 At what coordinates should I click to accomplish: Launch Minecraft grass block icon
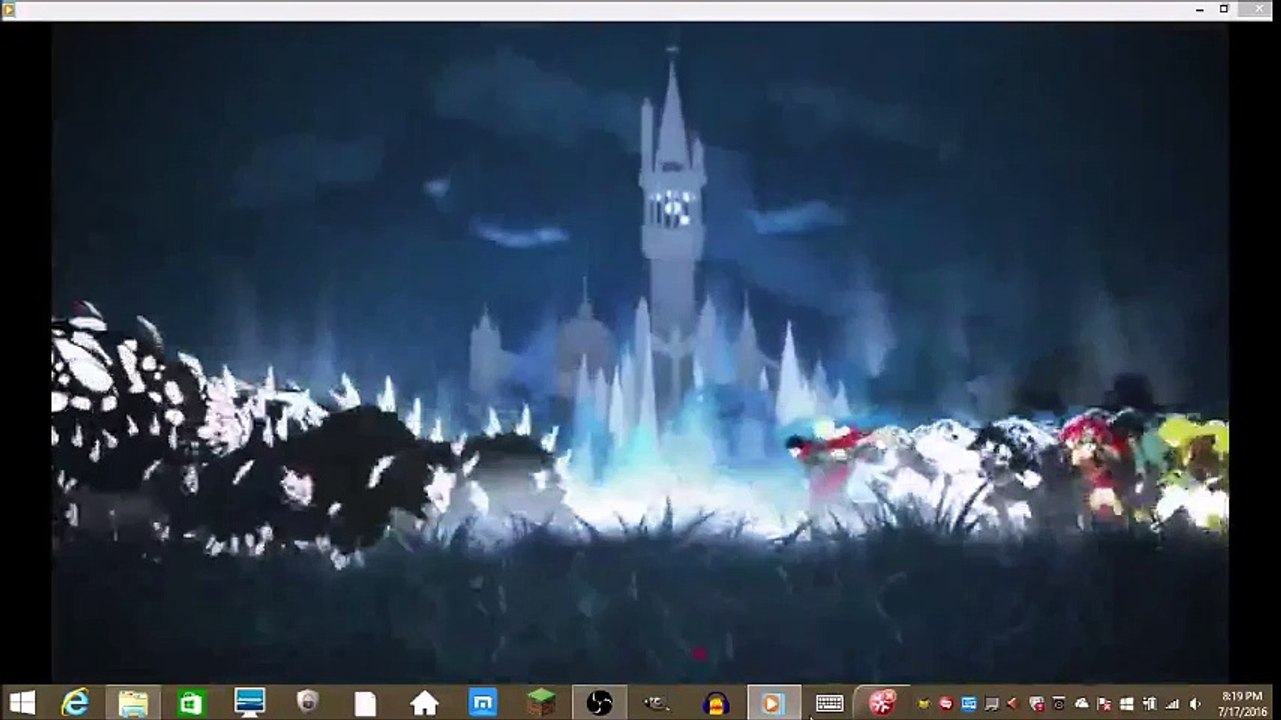[541, 703]
